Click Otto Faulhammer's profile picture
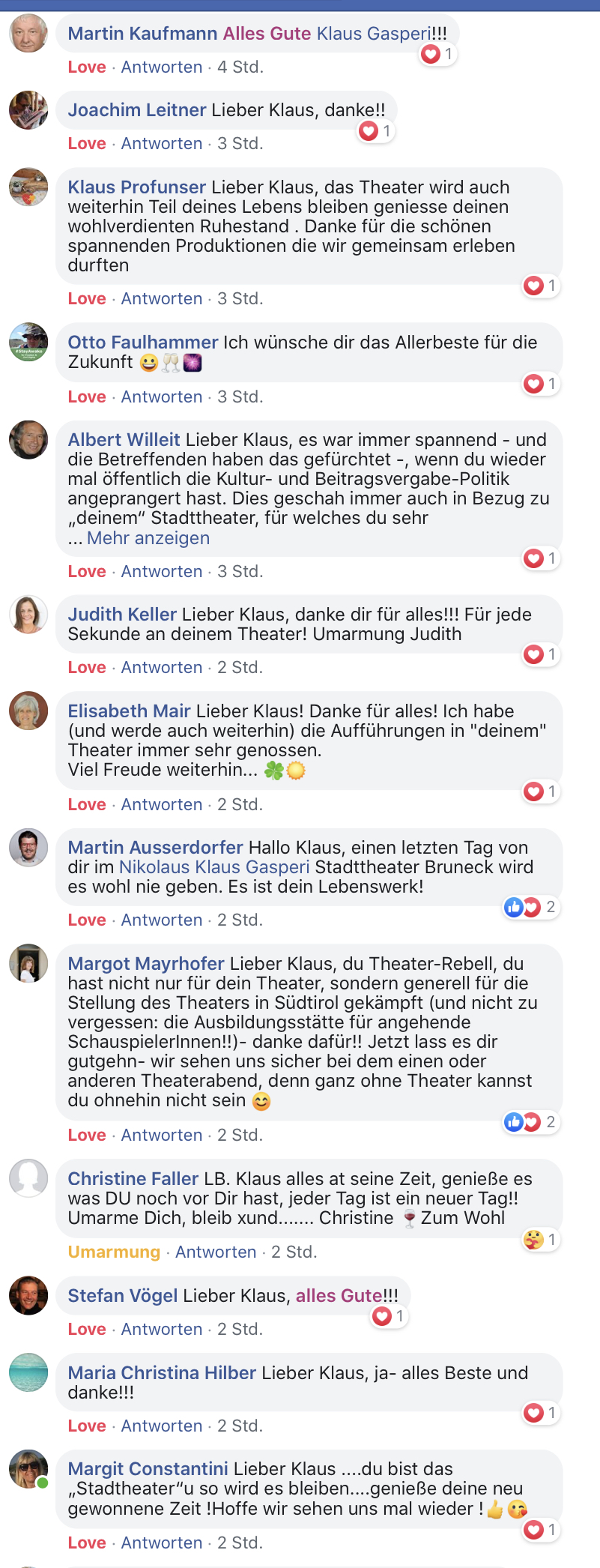The width and height of the screenshot is (600, 1568). 28,343
